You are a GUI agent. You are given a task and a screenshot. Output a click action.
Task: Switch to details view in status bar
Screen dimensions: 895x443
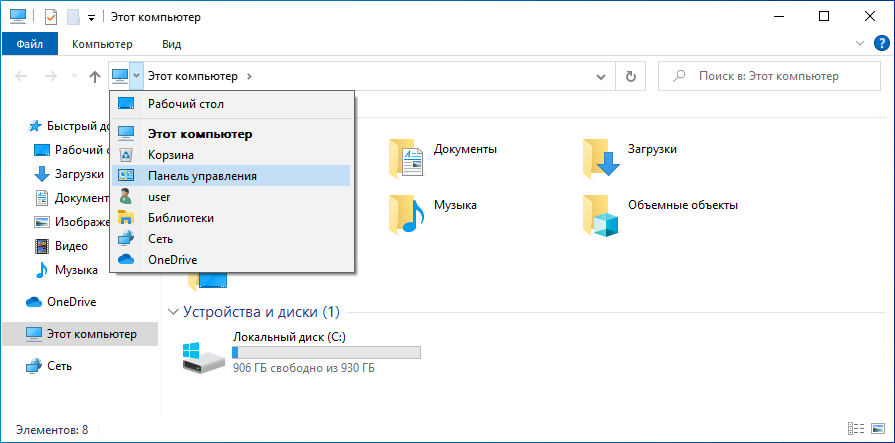tap(858, 430)
